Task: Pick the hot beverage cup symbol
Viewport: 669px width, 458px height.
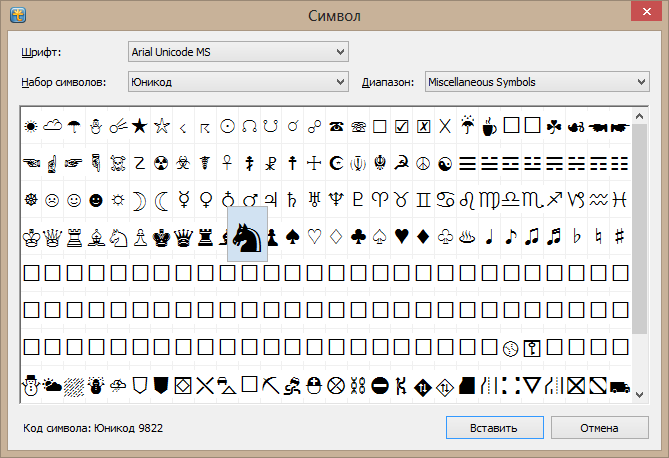Action: (x=489, y=126)
